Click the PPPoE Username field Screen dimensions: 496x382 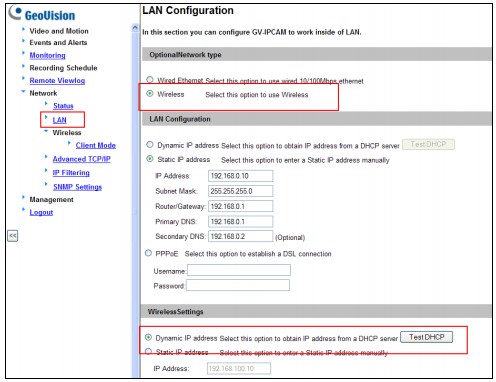(x=239, y=270)
